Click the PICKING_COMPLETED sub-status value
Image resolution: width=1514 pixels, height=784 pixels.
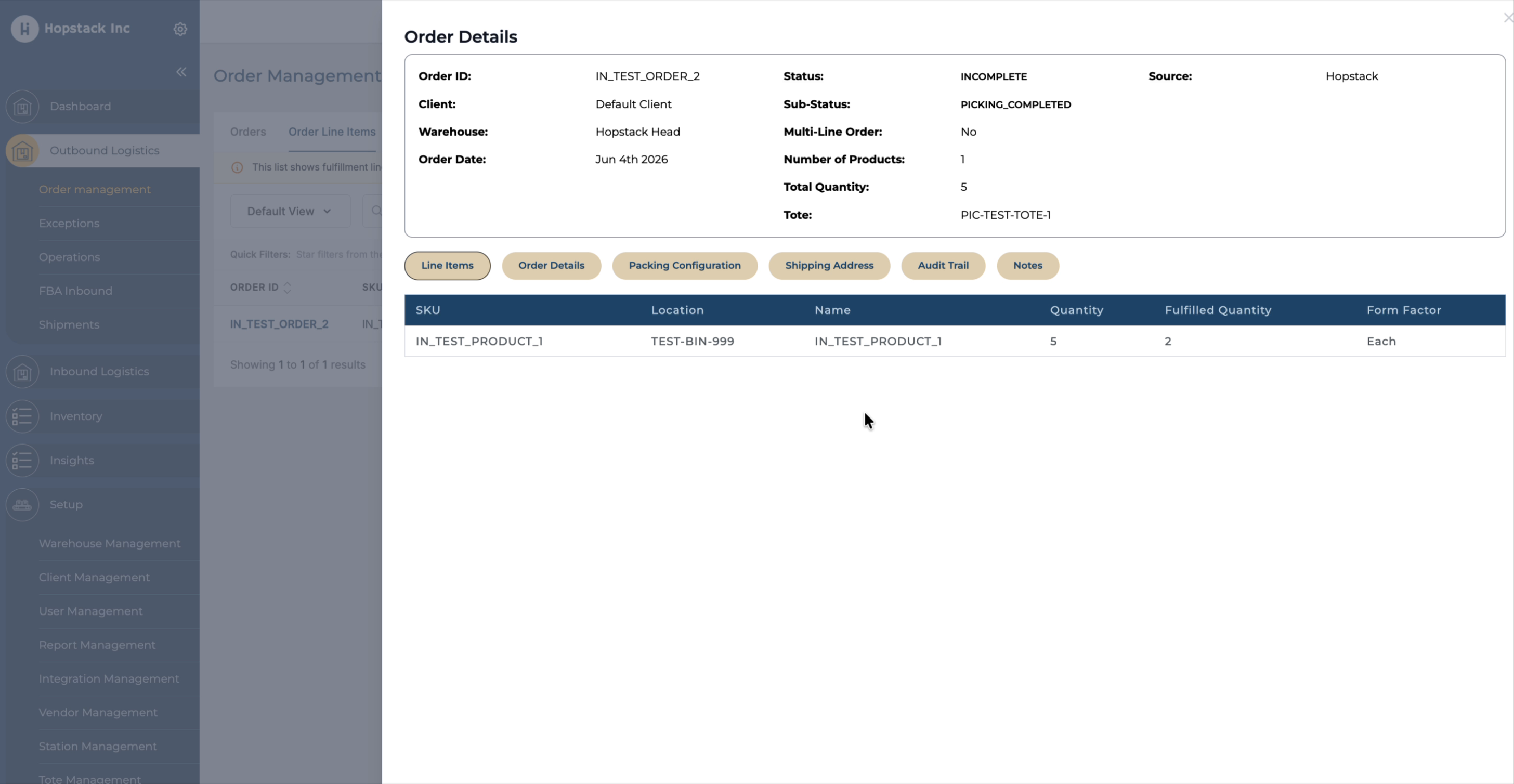point(1015,104)
